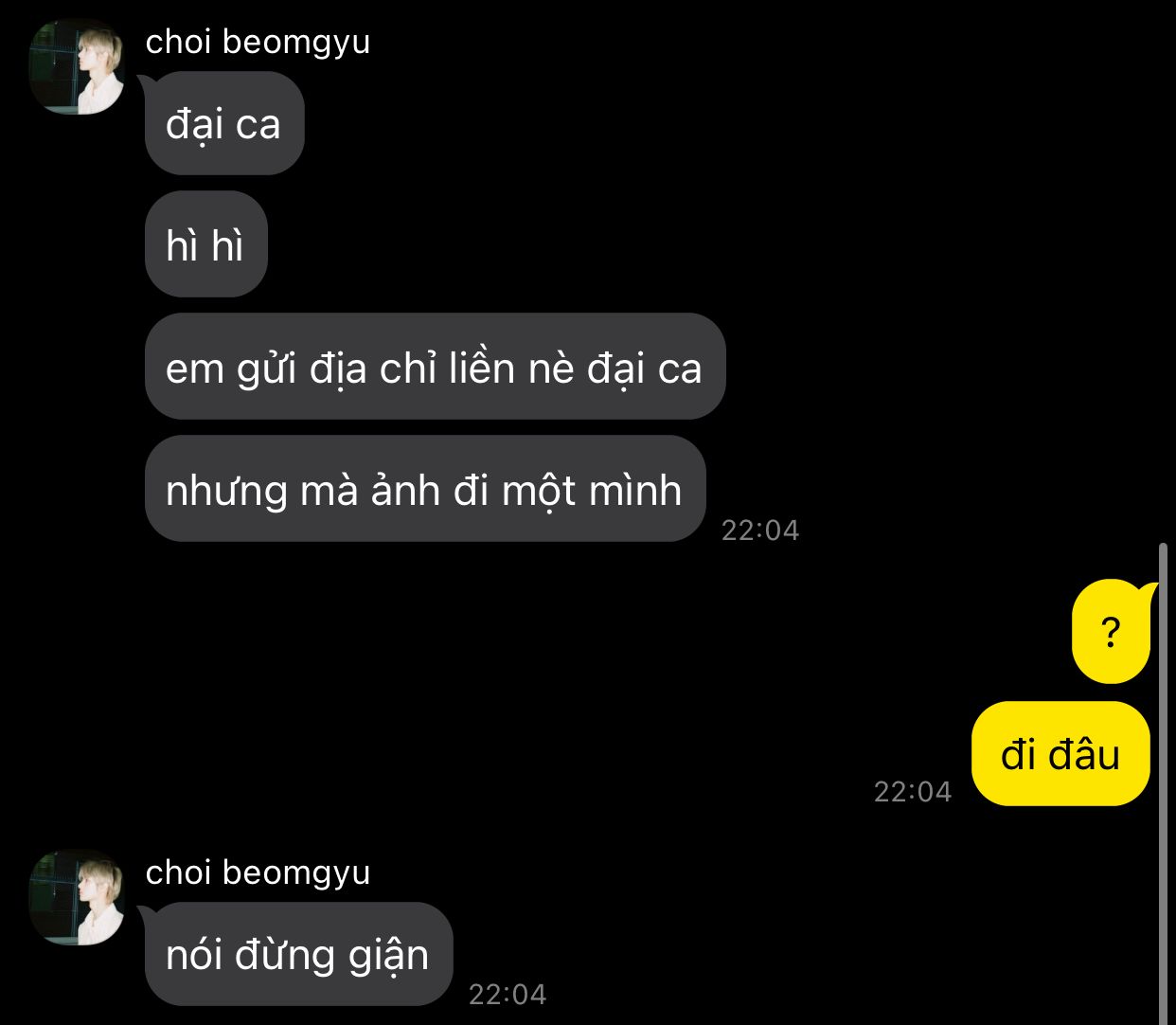Screen dimensions: 1176x1025
Task: Click the 22:04 timestamp beside "một mình" message
Action: 760,530
